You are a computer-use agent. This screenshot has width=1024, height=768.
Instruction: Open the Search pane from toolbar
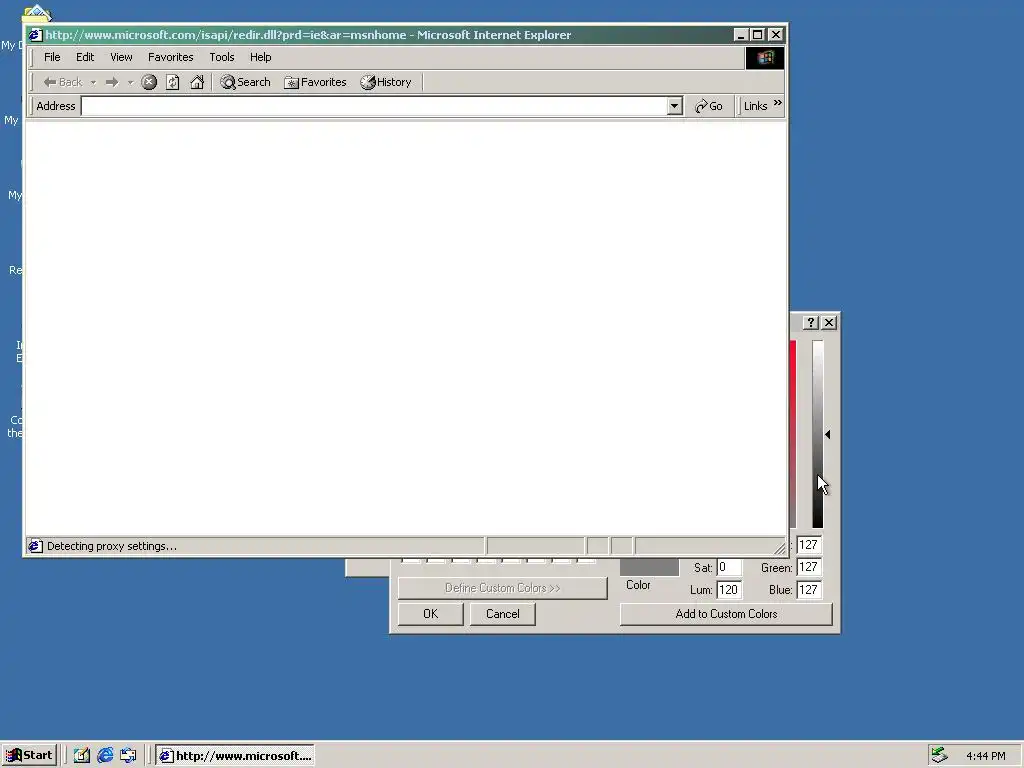click(x=245, y=82)
